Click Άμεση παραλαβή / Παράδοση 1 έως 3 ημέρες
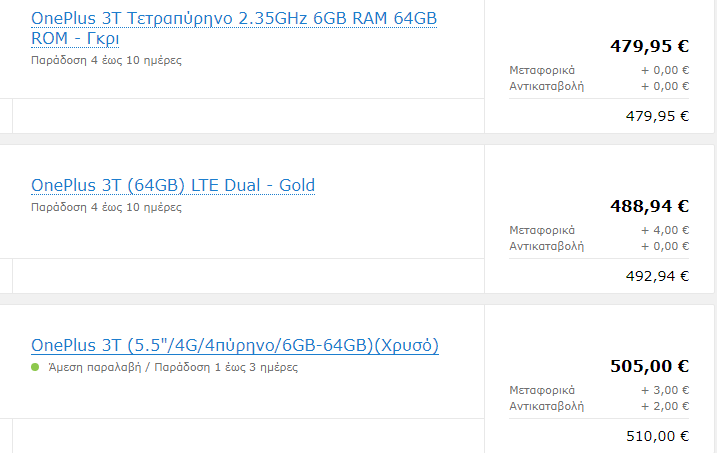 tap(173, 368)
